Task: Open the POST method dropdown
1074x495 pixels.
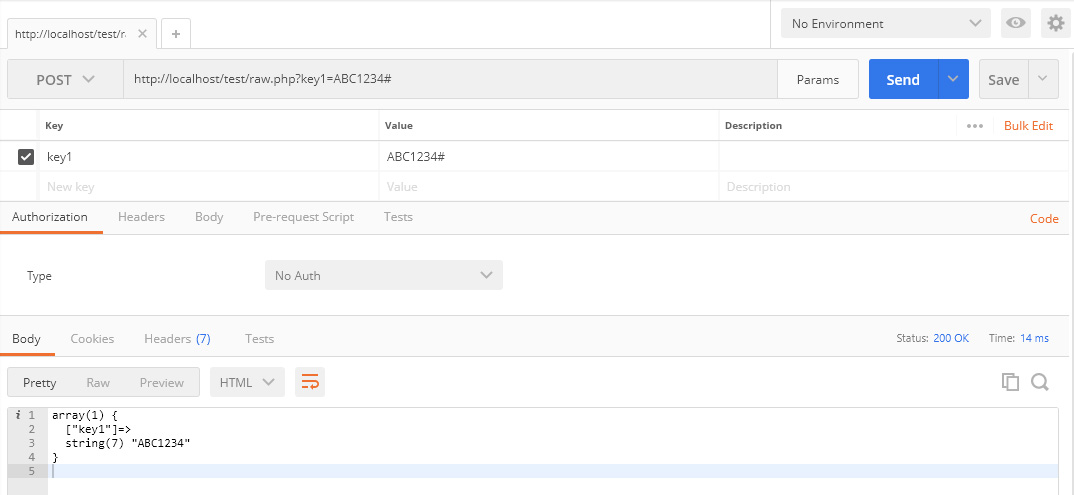Action: 65,80
